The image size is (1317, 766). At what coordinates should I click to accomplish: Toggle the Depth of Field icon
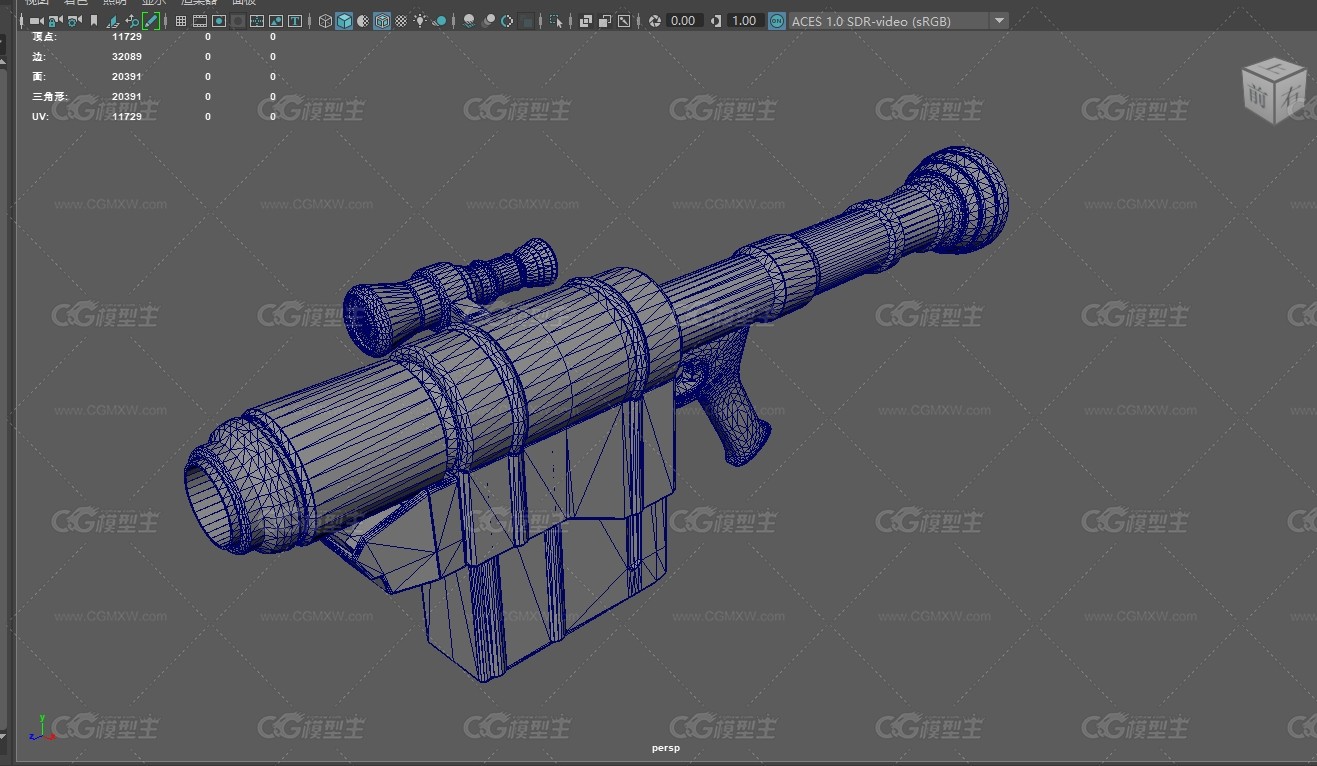point(526,21)
